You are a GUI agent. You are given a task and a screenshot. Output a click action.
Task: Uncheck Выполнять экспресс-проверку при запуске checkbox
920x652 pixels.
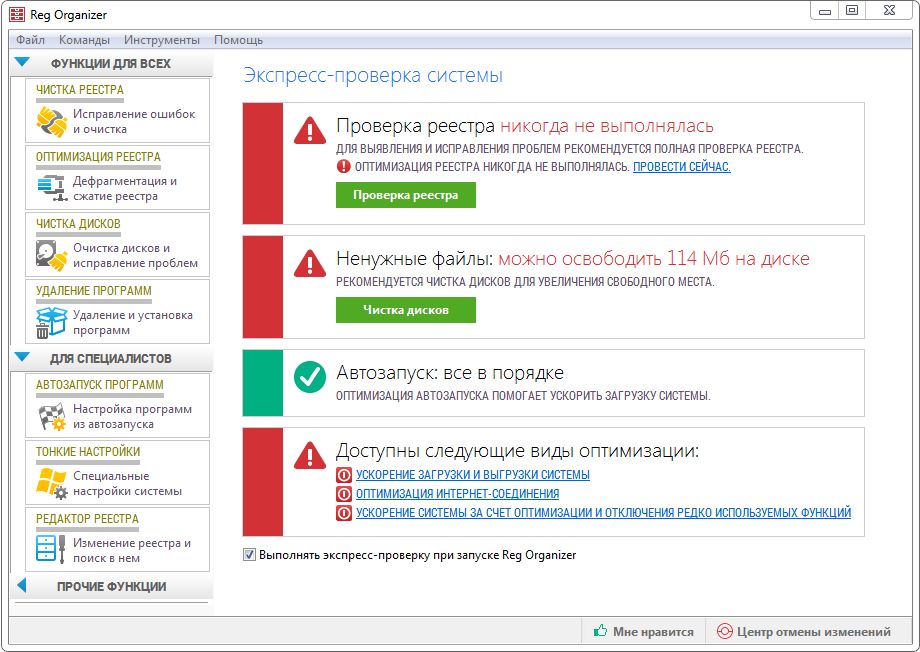click(249, 555)
